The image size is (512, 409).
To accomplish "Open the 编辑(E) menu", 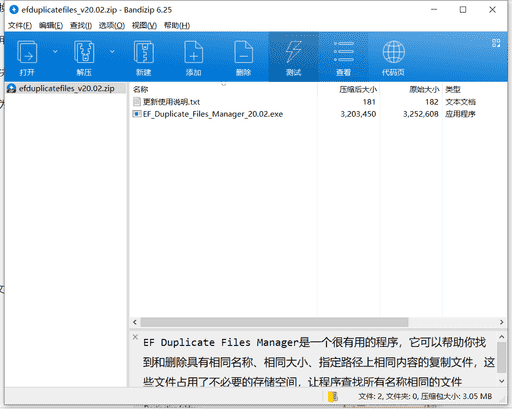I will [x=51, y=25].
